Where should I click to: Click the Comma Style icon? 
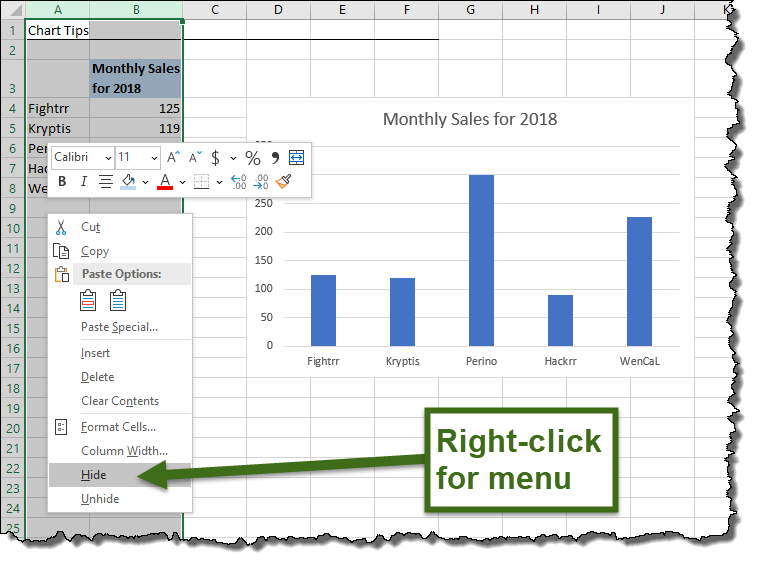(x=274, y=158)
